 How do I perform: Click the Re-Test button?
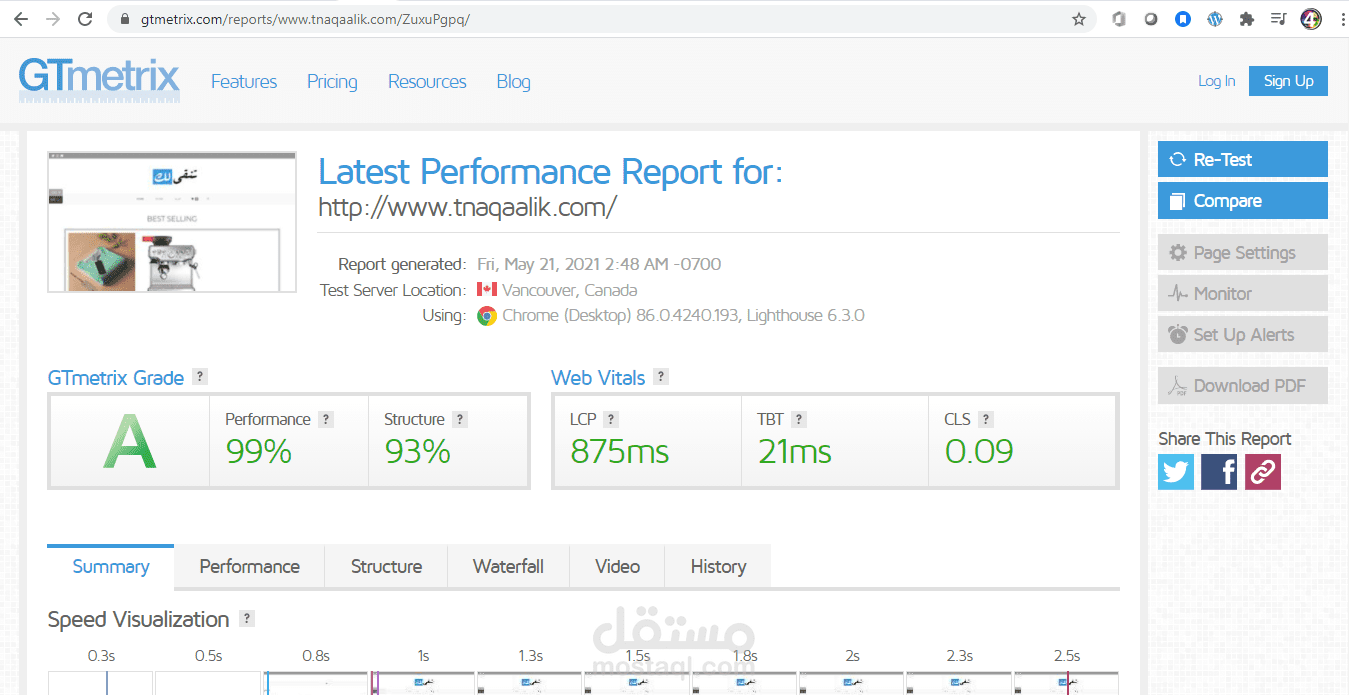[x=1243, y=159]
